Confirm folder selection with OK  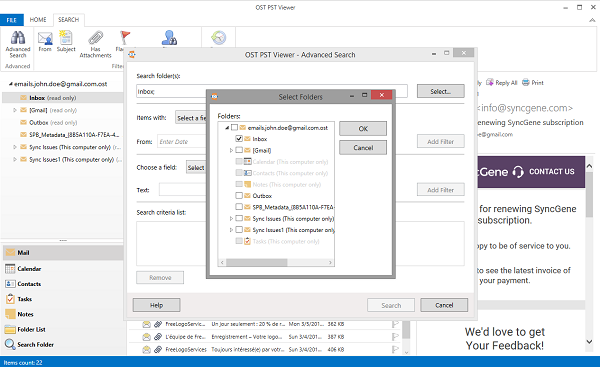point(363,129)
